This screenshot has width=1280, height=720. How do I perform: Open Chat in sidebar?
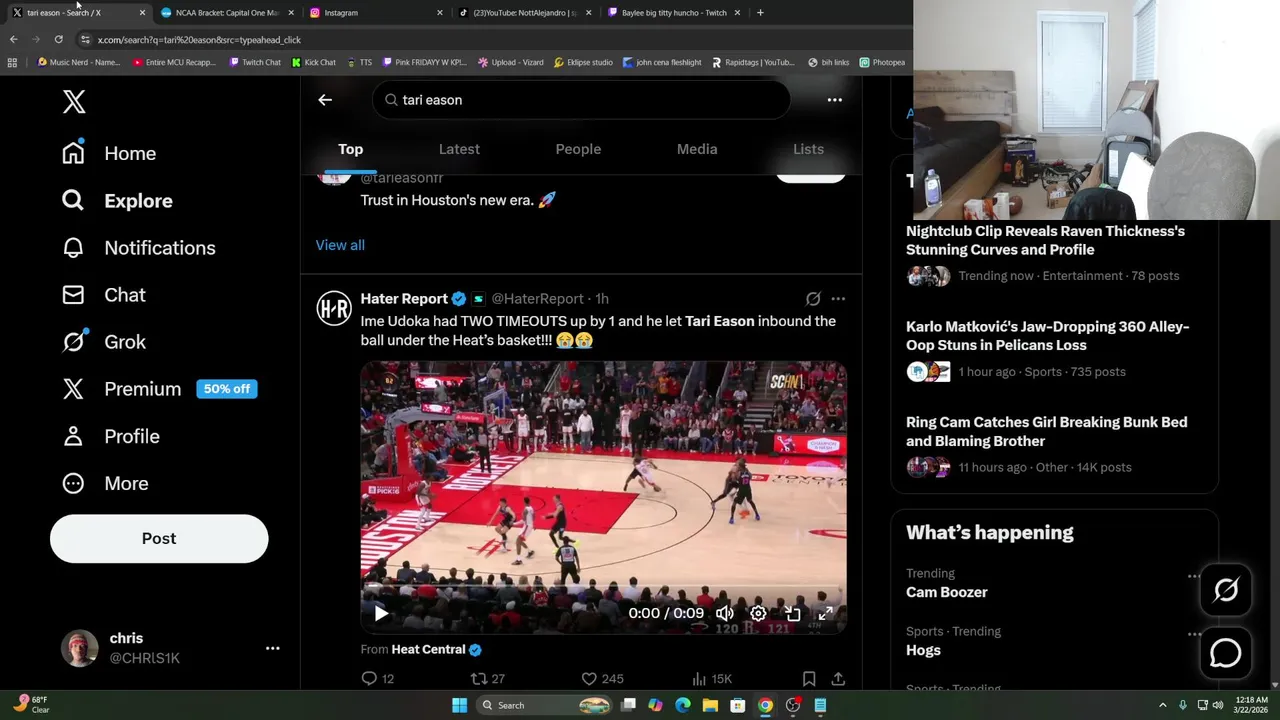103,295
